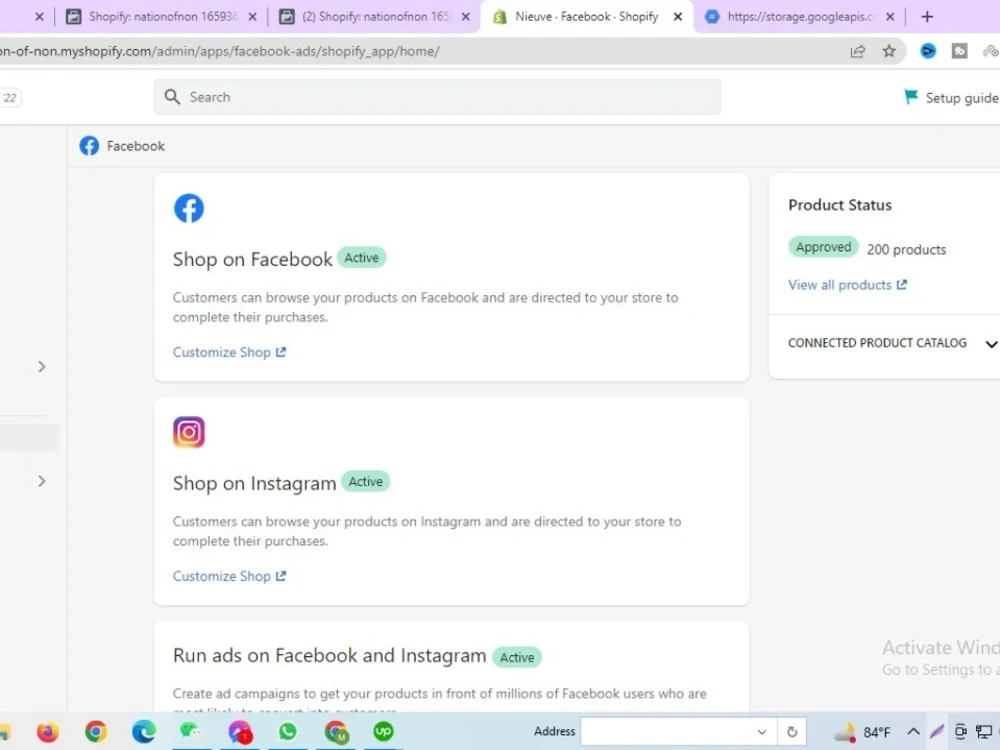Click the search magnifier icon

coord(172,97)
